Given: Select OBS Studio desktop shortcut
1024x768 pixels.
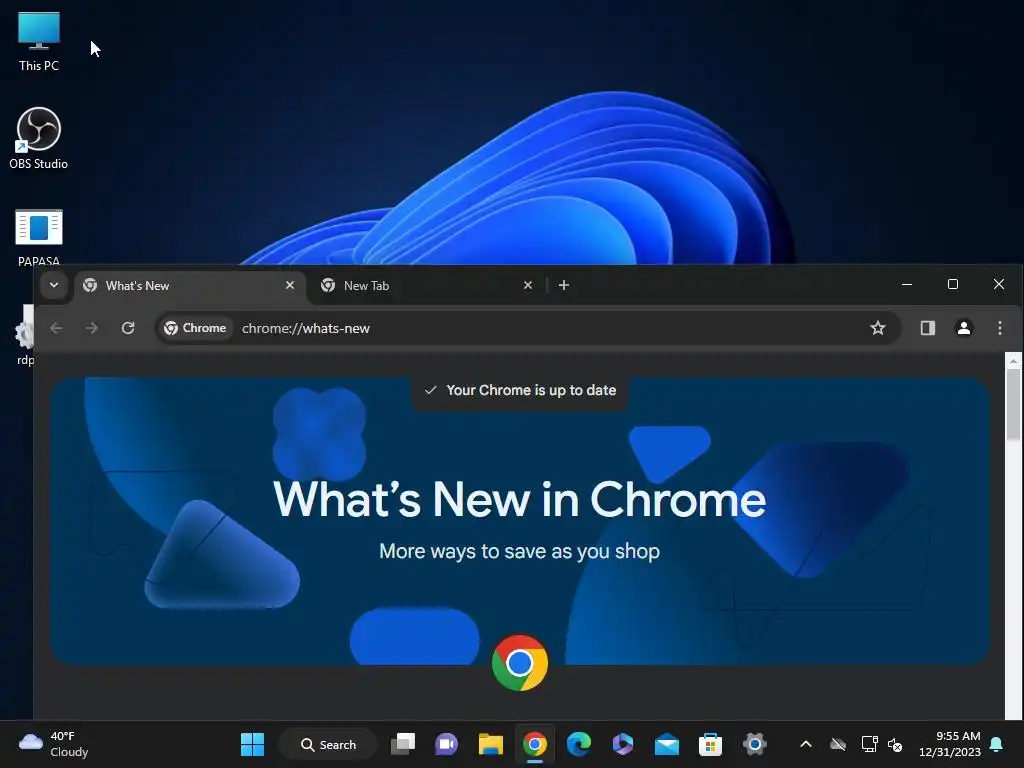Looking at the screenshot, I should [39, 138].
